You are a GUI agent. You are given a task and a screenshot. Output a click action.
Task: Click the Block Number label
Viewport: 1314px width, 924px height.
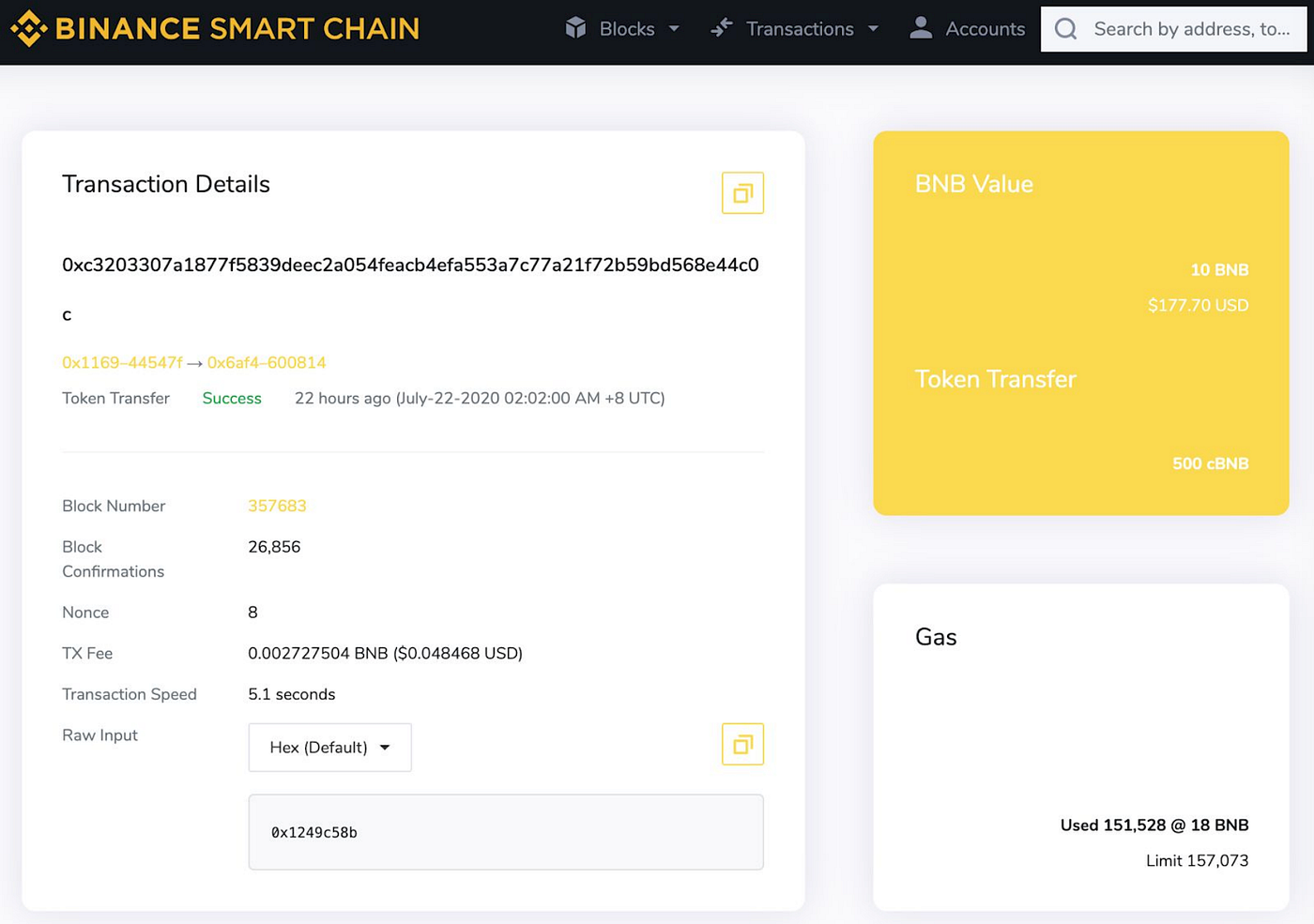pyautogui.click(x=114, y=507)
